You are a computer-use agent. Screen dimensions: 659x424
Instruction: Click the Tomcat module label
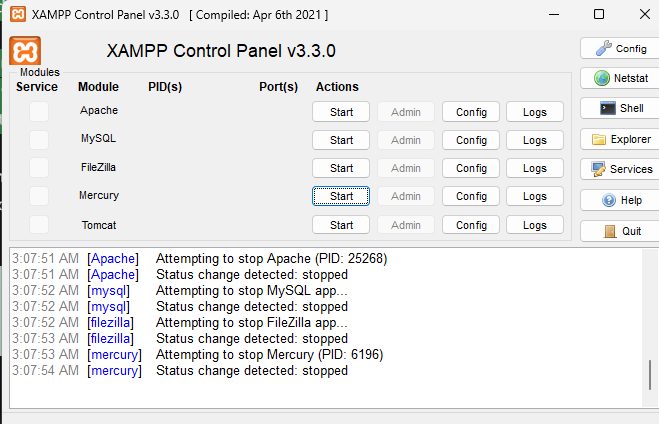tap(99, 225)
